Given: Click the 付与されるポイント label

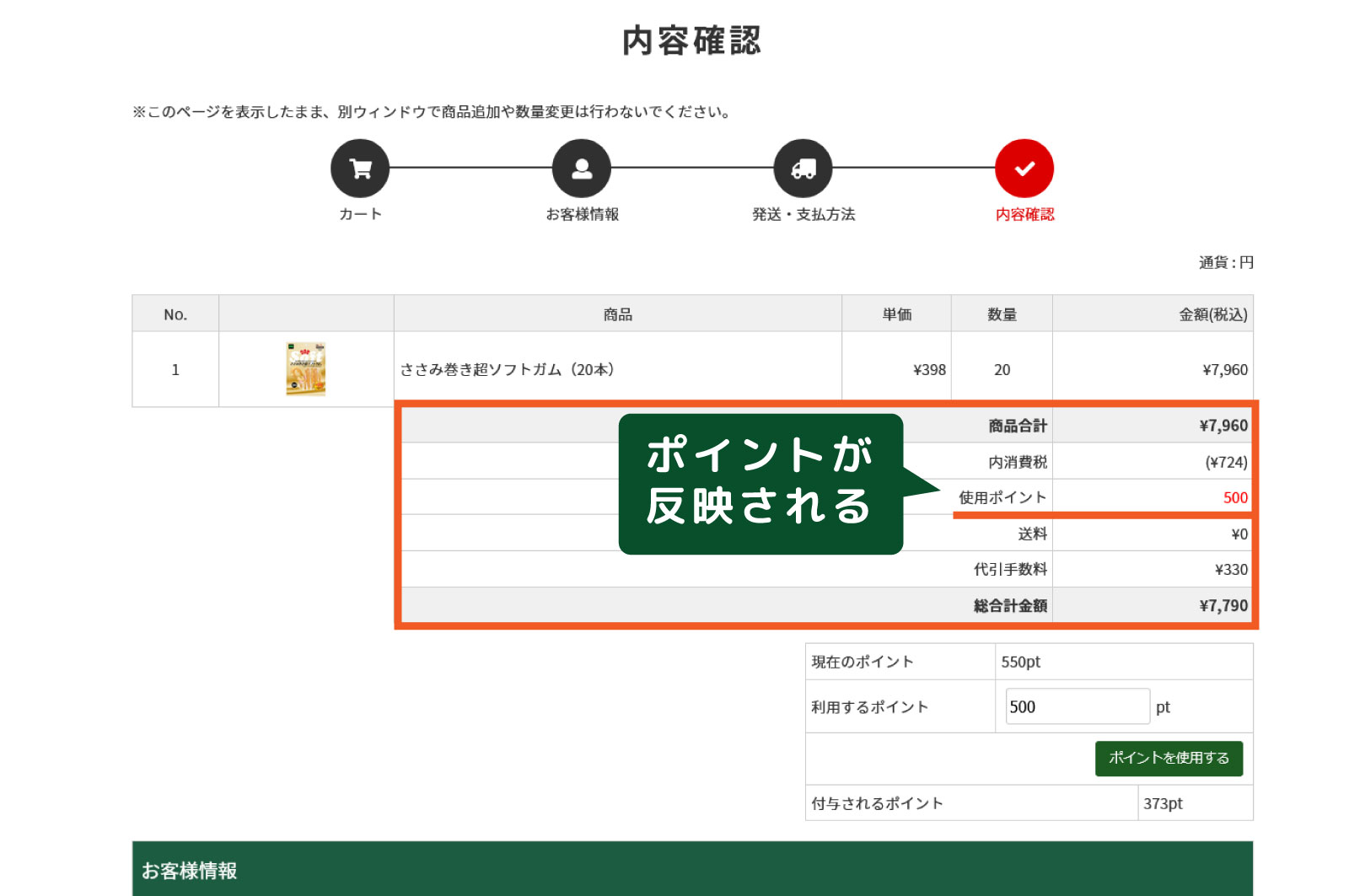Looking at the screenshot, I should (x=877, y=803).
